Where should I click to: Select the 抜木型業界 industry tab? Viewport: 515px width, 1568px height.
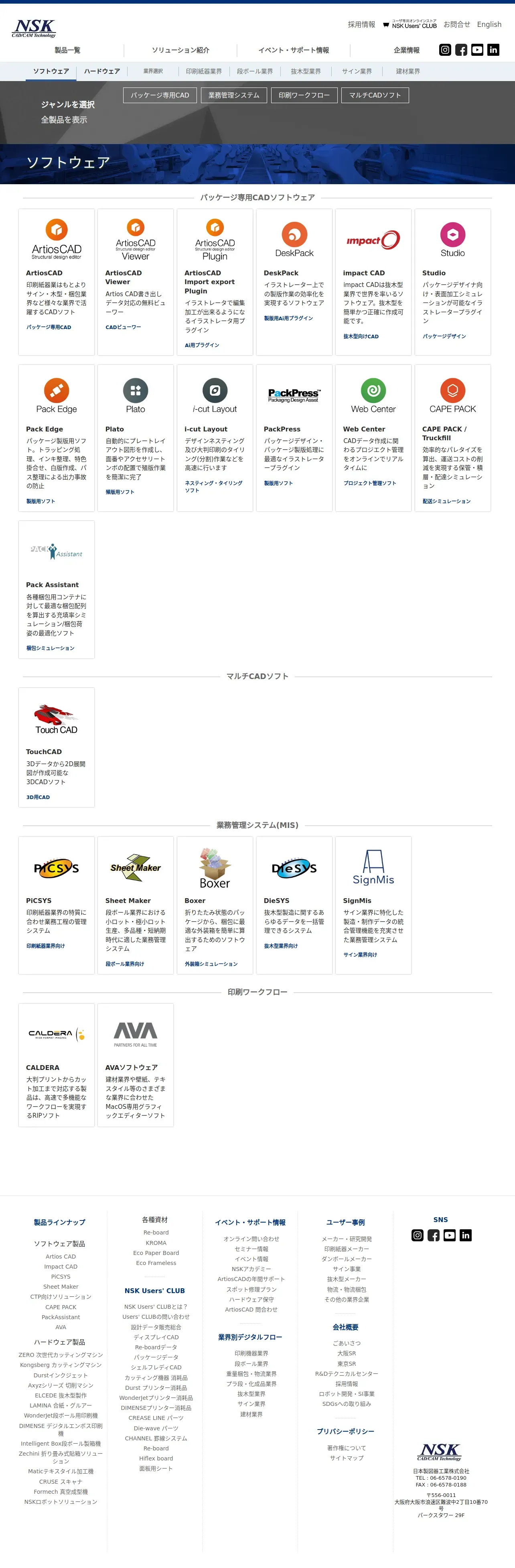click(306, 71)
